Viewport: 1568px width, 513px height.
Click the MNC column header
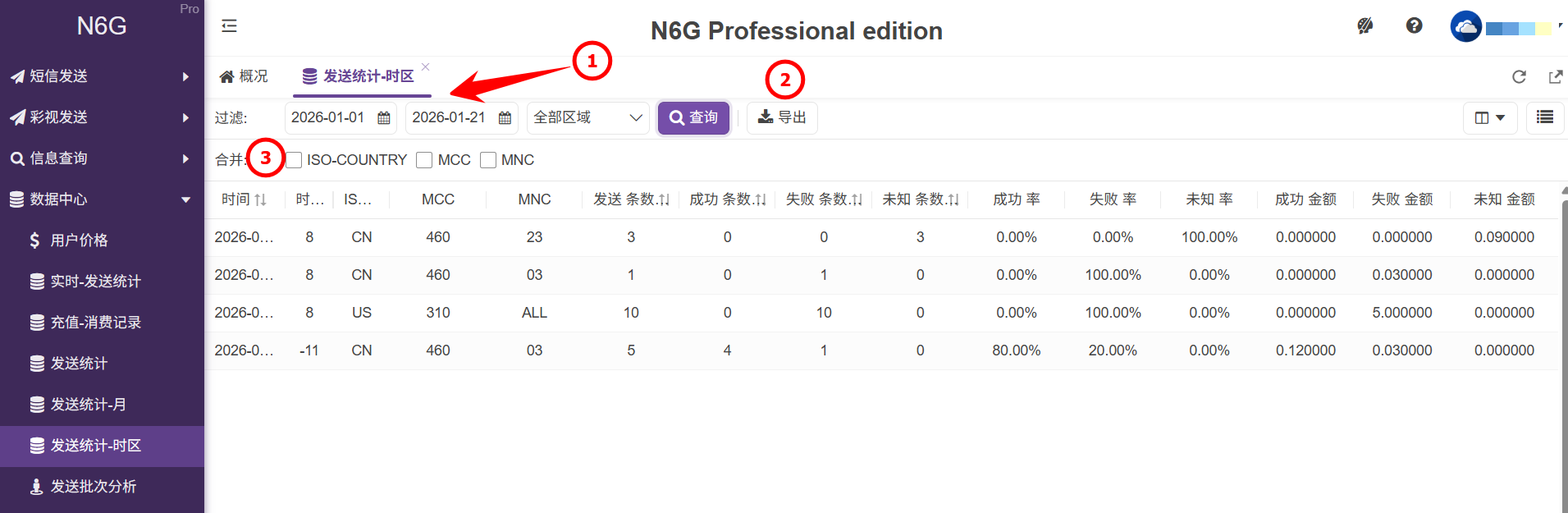534,199
